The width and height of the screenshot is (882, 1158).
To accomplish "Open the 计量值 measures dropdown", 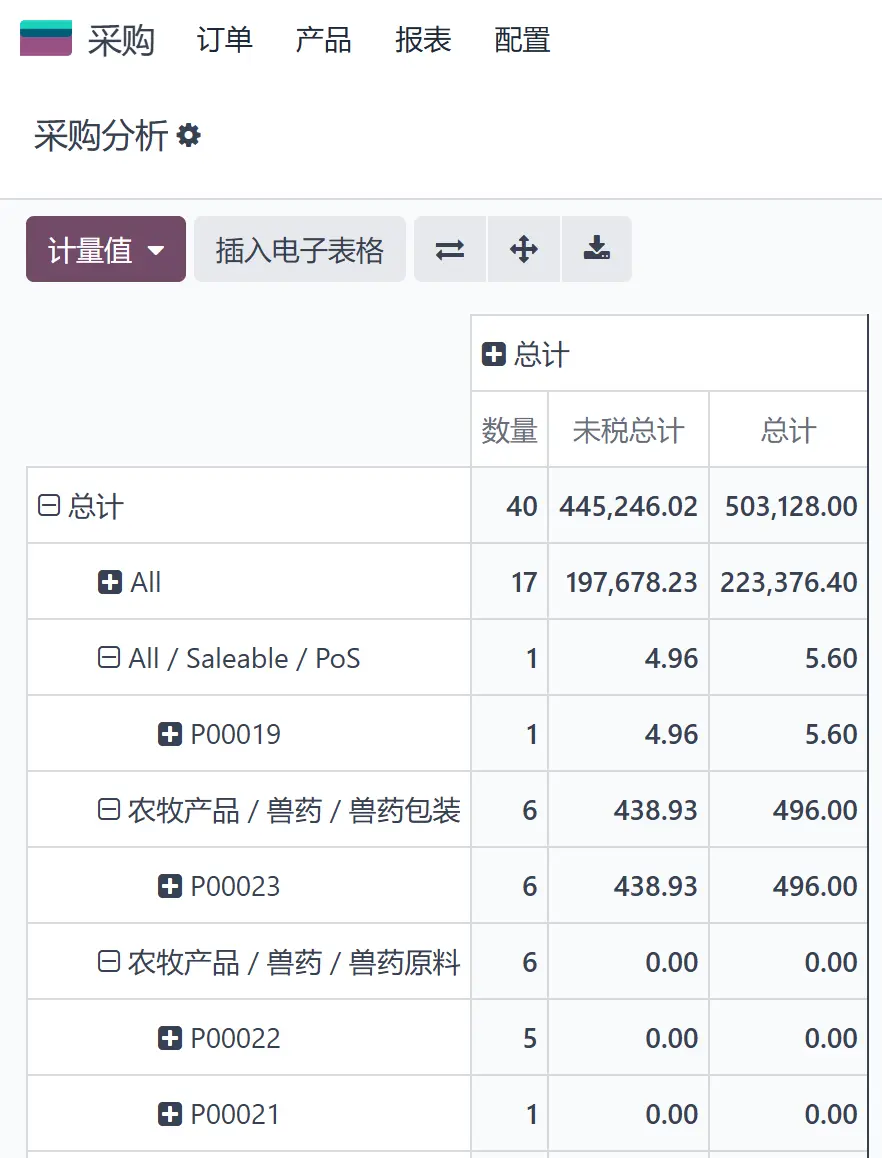I will click(x=106, y=250).
